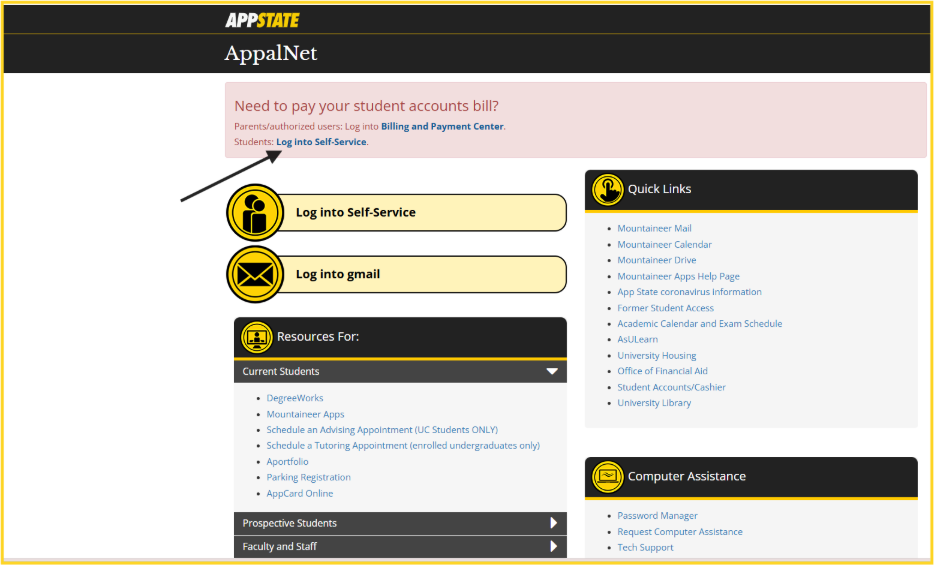
Task: Select the Prospective Students accordion header
Action: coord(400,523)
